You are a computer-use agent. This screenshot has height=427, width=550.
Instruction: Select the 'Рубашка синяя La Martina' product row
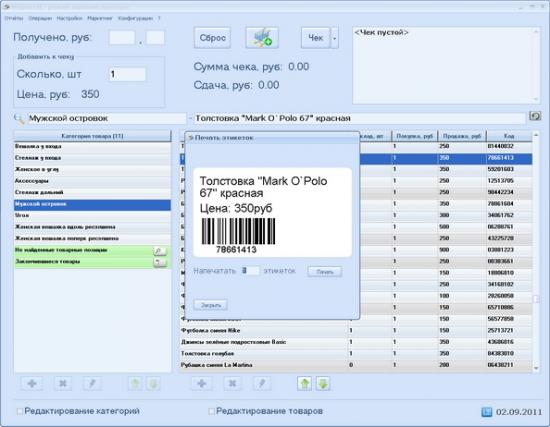(356, 365)
